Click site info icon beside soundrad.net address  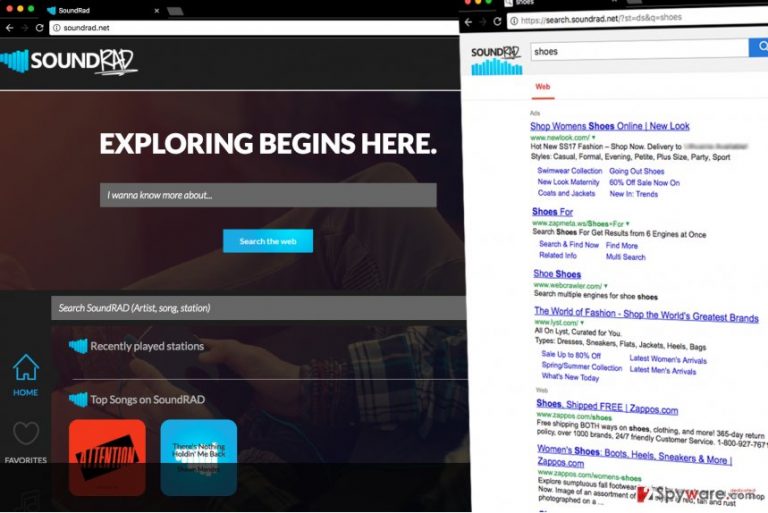[x=57, y=28]
